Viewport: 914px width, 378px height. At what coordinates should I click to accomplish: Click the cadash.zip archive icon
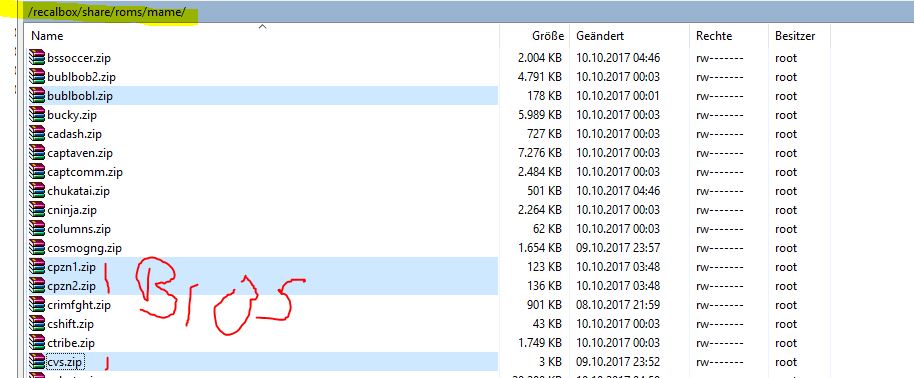click(x=37, y=134)
